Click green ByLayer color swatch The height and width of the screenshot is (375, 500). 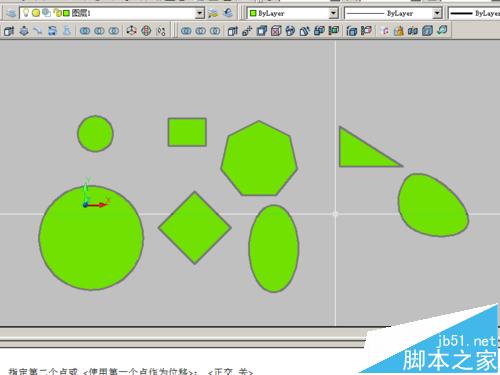coord(253,13)
